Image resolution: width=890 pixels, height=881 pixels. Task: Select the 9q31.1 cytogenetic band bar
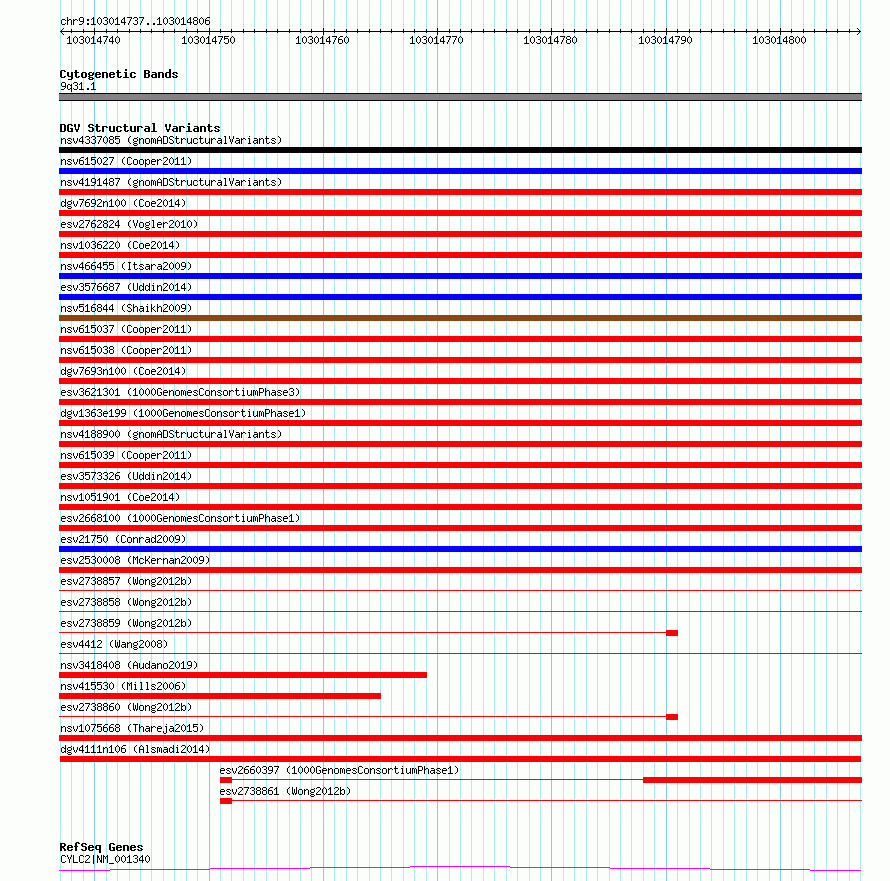(x=460, y=97)
